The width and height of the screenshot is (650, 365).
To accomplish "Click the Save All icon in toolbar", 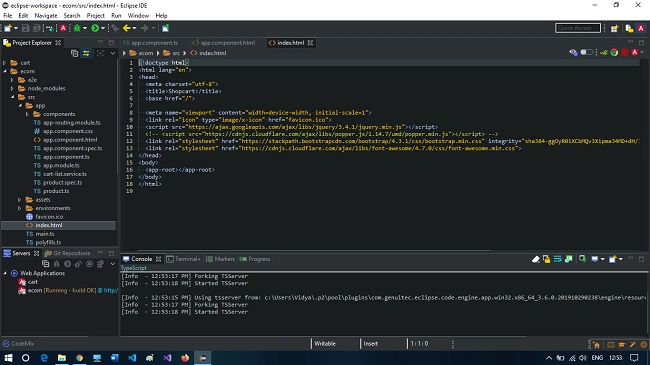I will [x=36, y=28].
